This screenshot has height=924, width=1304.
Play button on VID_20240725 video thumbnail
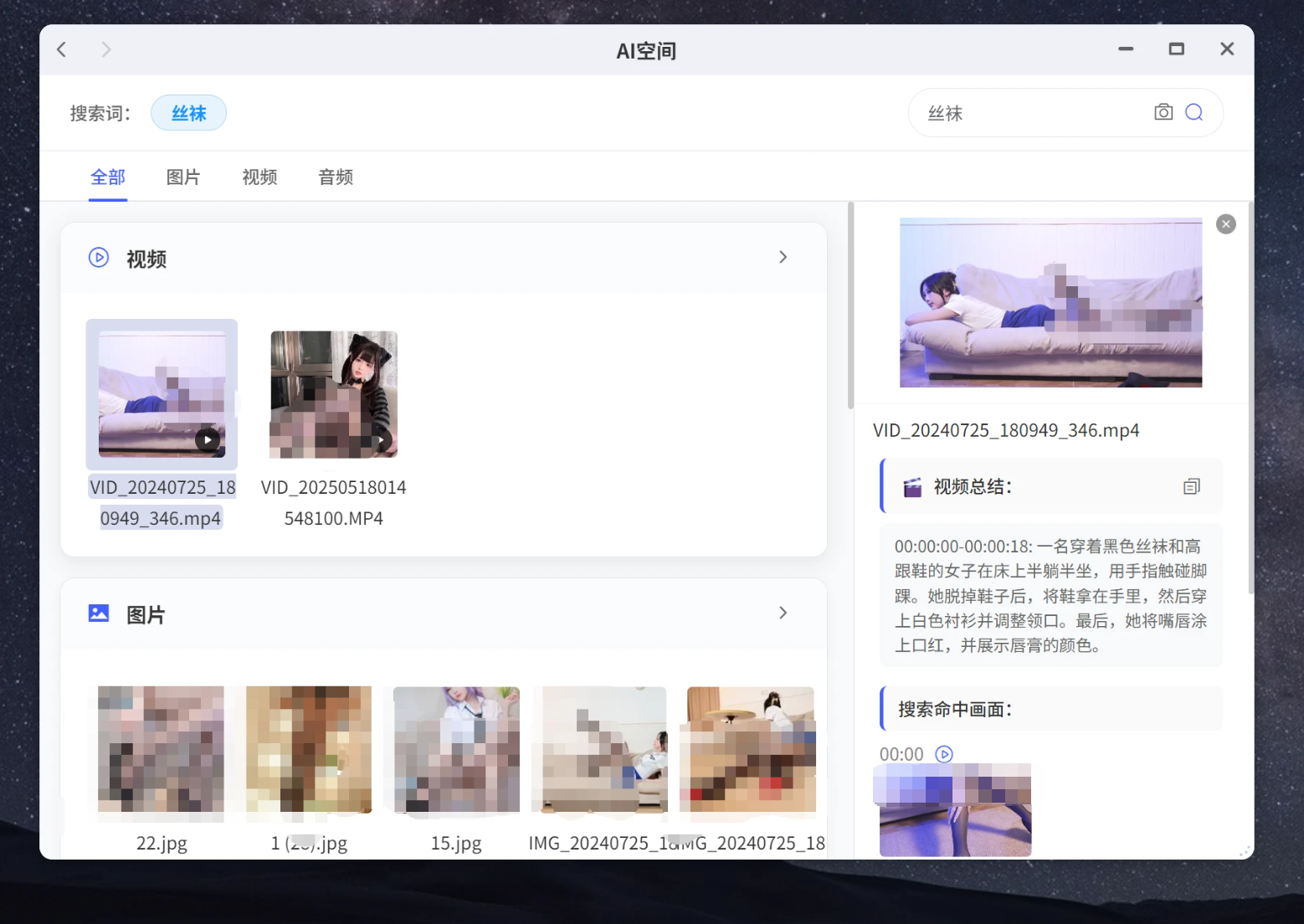[x=208, y=439]
